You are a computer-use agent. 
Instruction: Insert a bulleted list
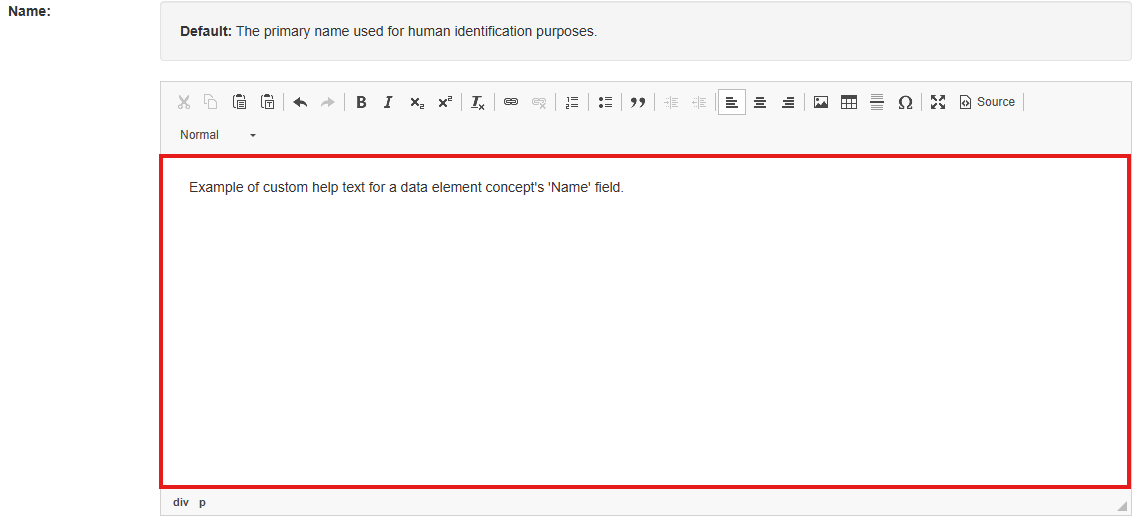605,102
